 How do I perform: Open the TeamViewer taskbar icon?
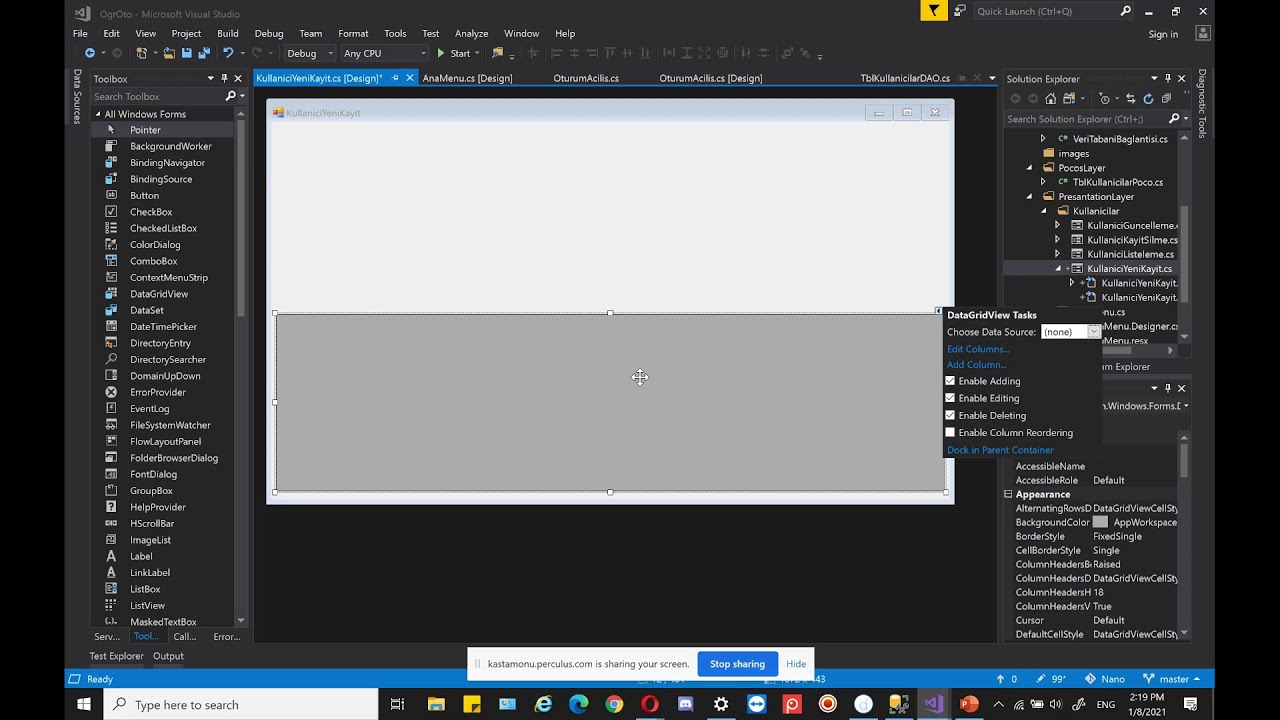coord(756,704)
